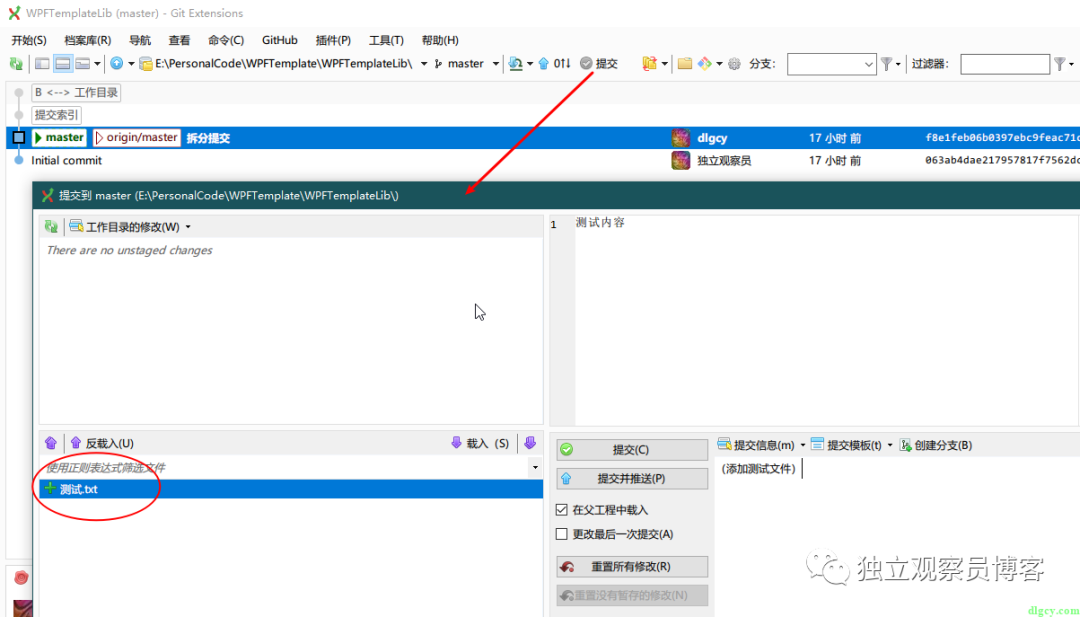The image size is (1080, 617).
Task: Click the 提交并推送(P) button
Action: (x=632, y=478)
